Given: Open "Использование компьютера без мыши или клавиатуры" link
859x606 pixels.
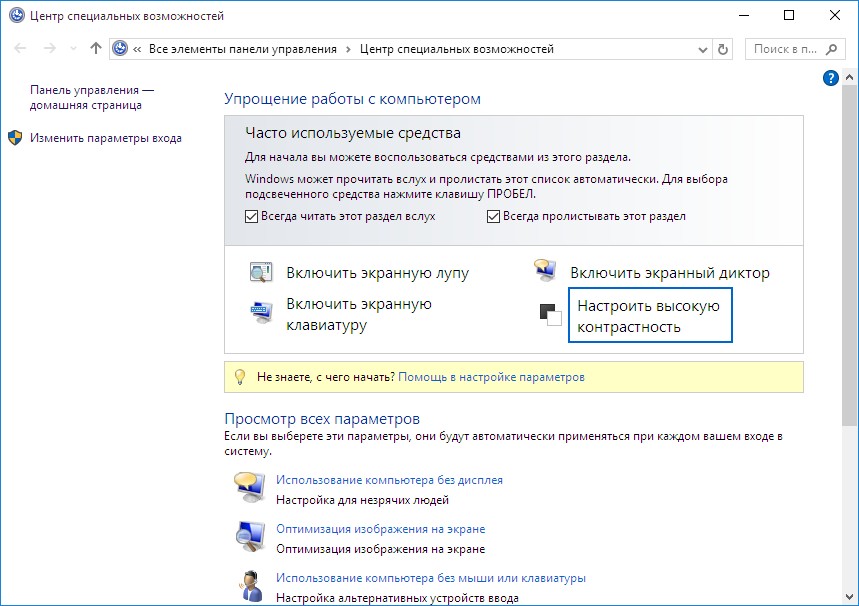Looking at the screenshot, I should [431, 578].
